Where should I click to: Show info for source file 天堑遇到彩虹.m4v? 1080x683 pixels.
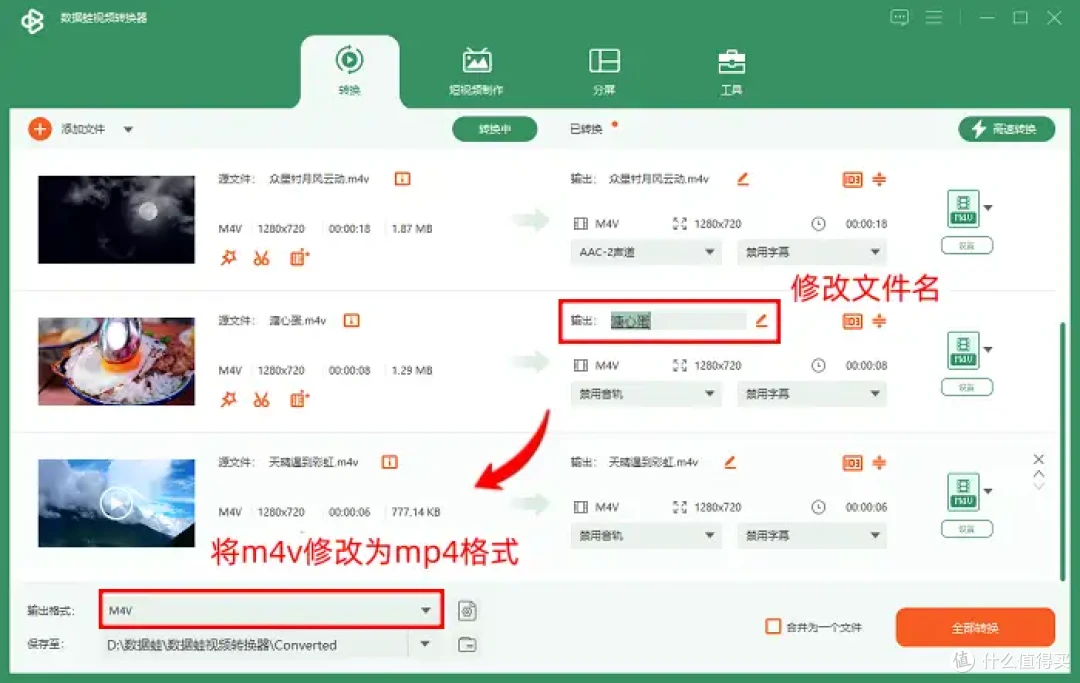click(x=390, y=463)
